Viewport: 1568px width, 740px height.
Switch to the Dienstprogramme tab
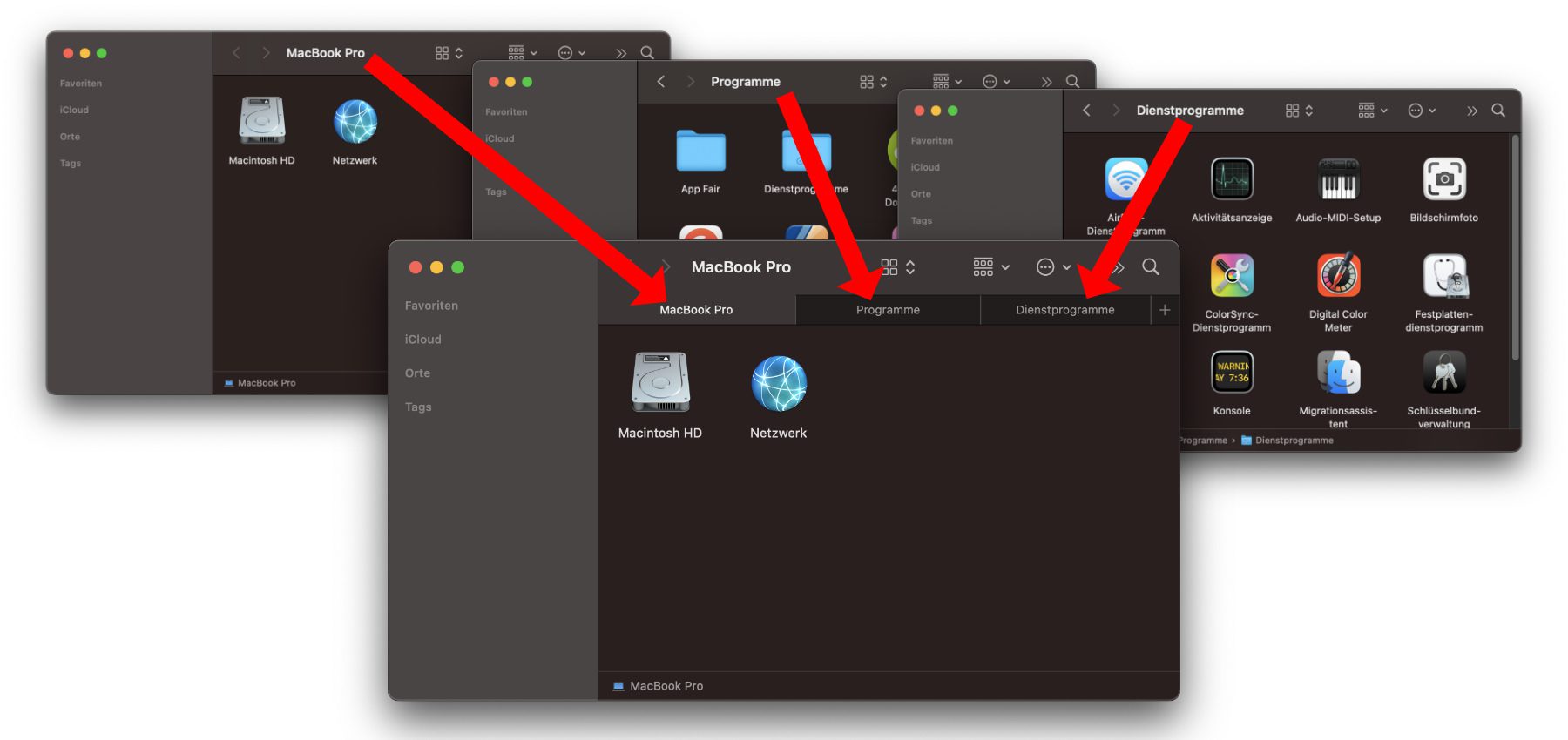pyautogui.click(x=1064, y=310)
